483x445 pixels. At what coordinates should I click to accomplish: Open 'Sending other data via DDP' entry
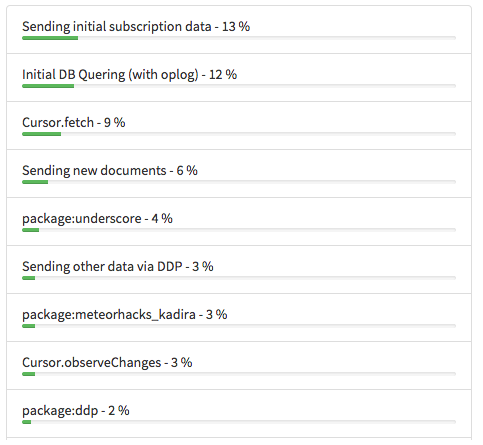click(239, 269)
